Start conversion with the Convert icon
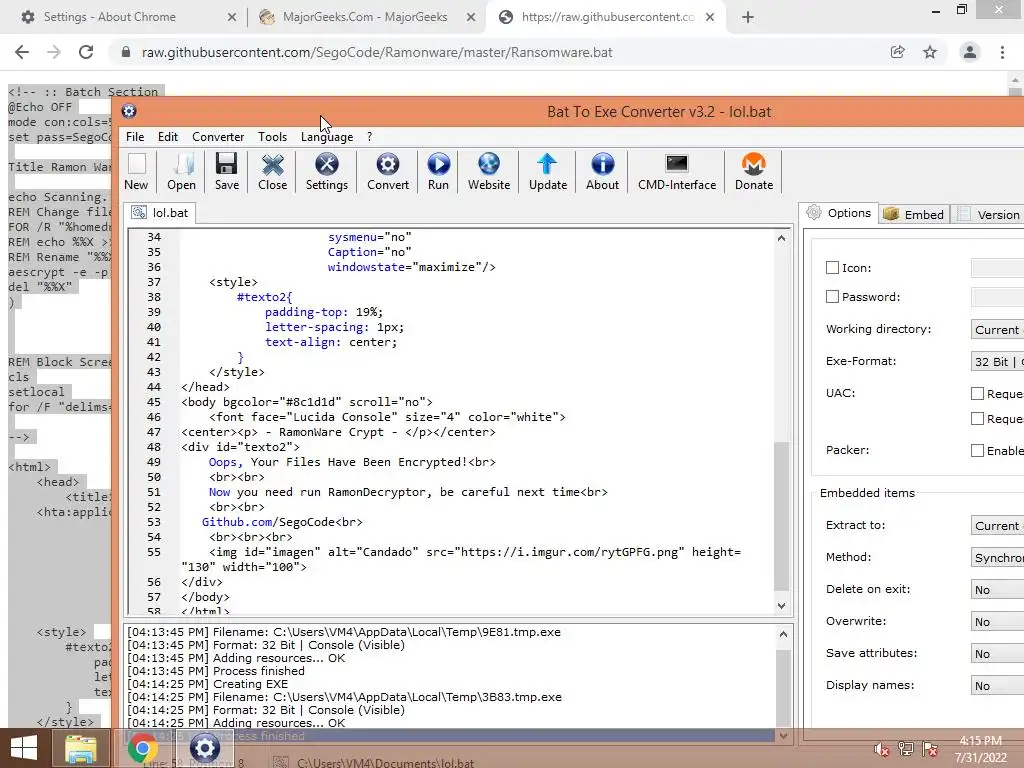 tap(388, 172)
